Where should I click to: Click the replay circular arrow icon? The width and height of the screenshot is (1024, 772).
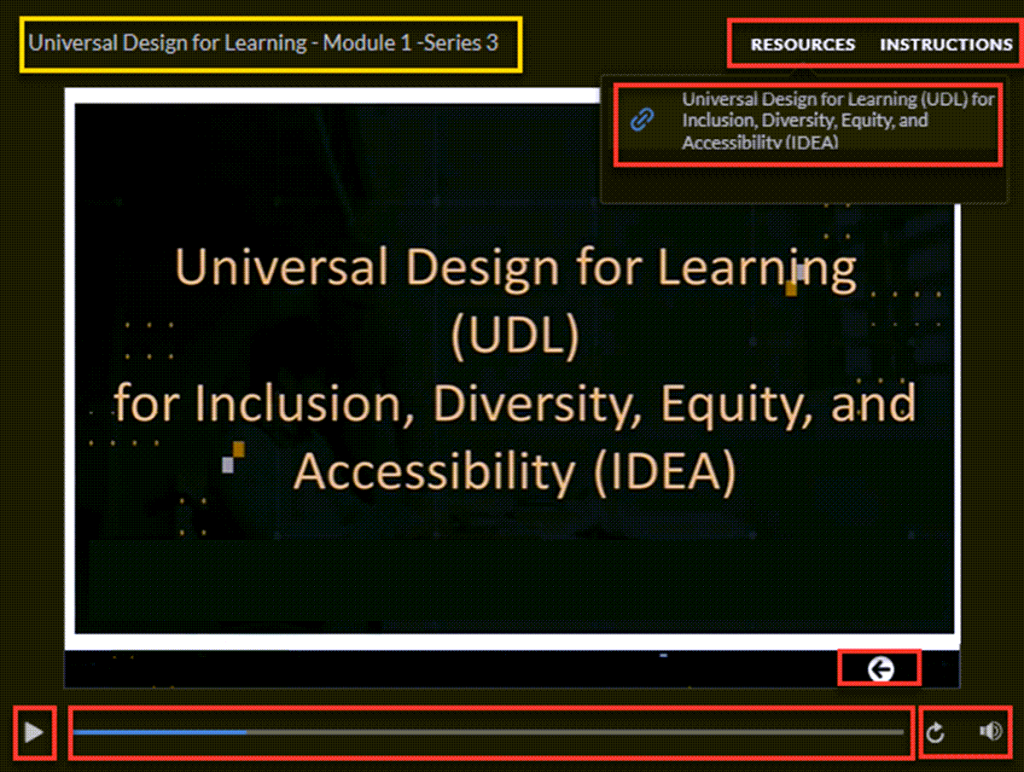pos(935,733)
